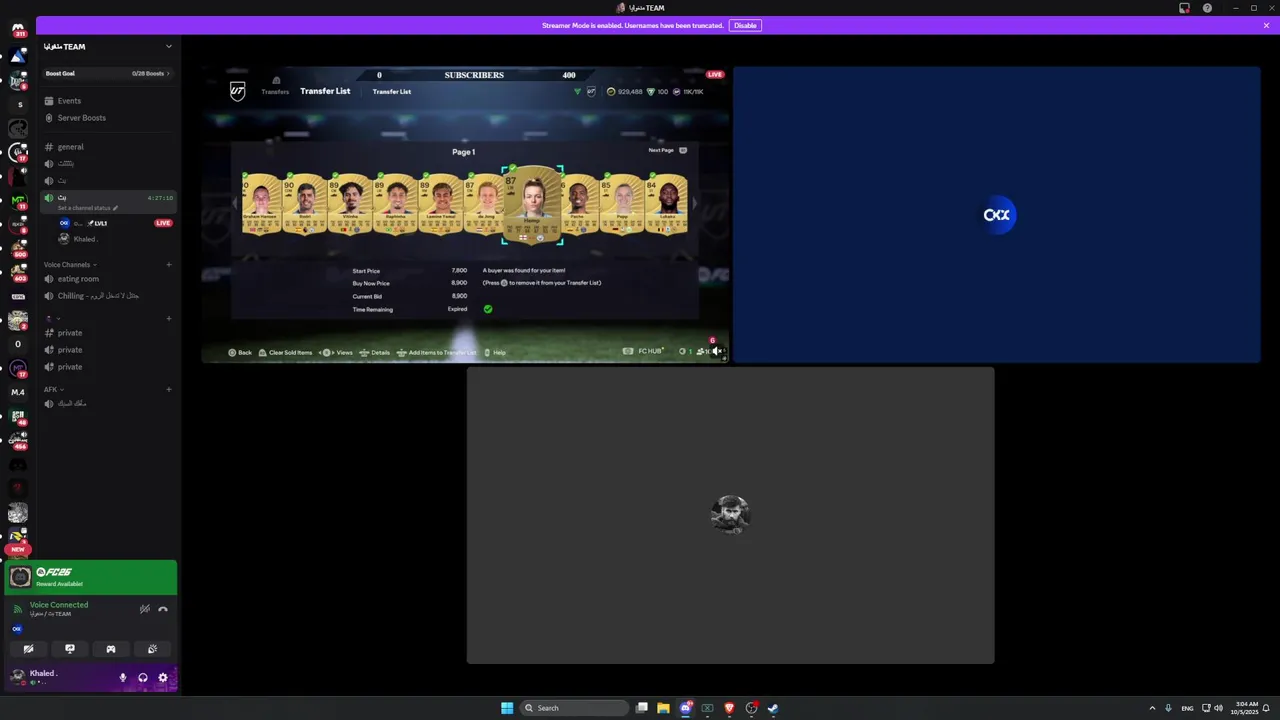Collapse the AFK category

click(53, 389)
